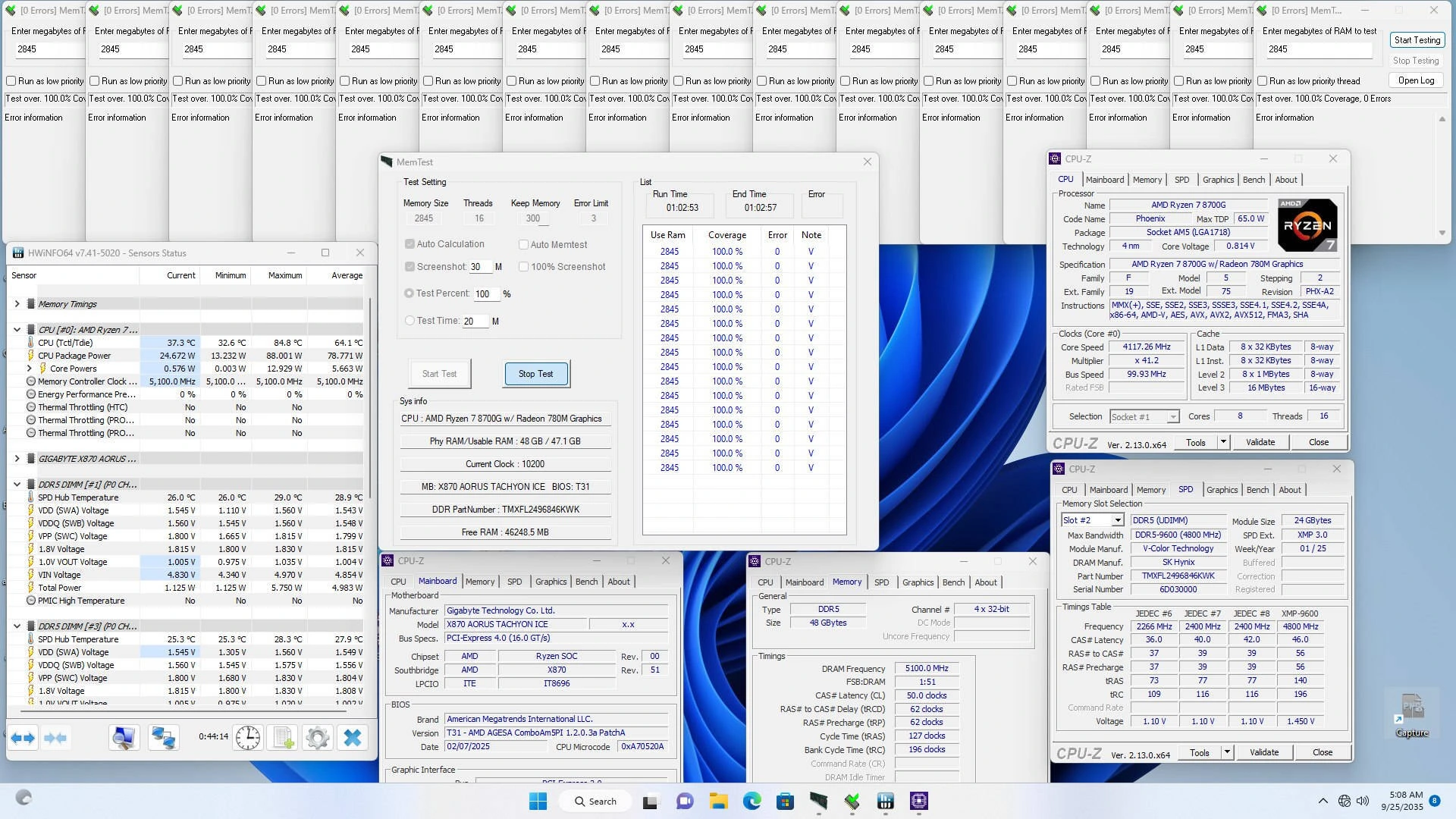Open SPD tab in CPU-Z Mainboard window
This screenshot has height=819, width=1456.
click(514, 582)
